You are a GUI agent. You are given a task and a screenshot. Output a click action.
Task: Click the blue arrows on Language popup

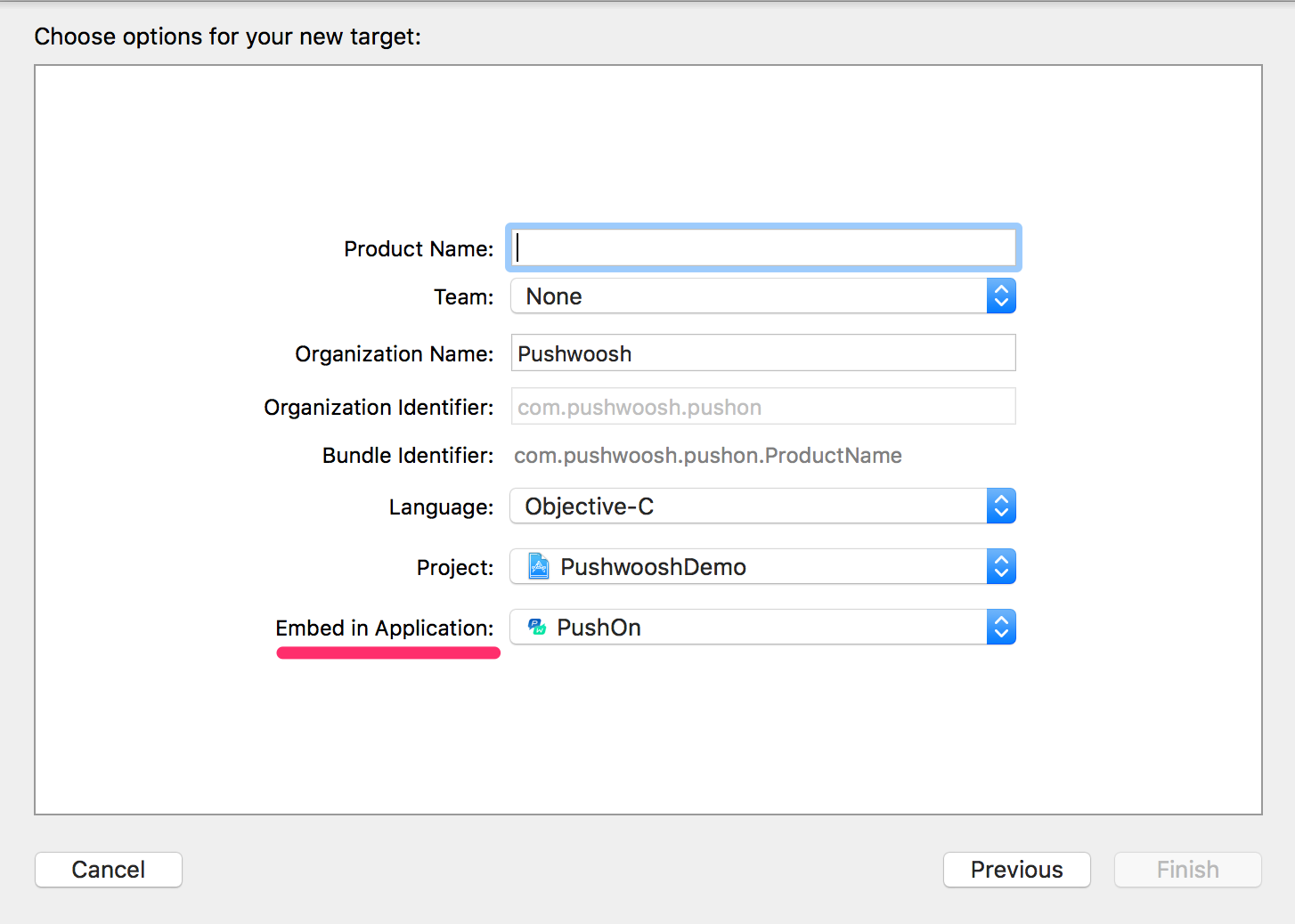(1001, 507)
